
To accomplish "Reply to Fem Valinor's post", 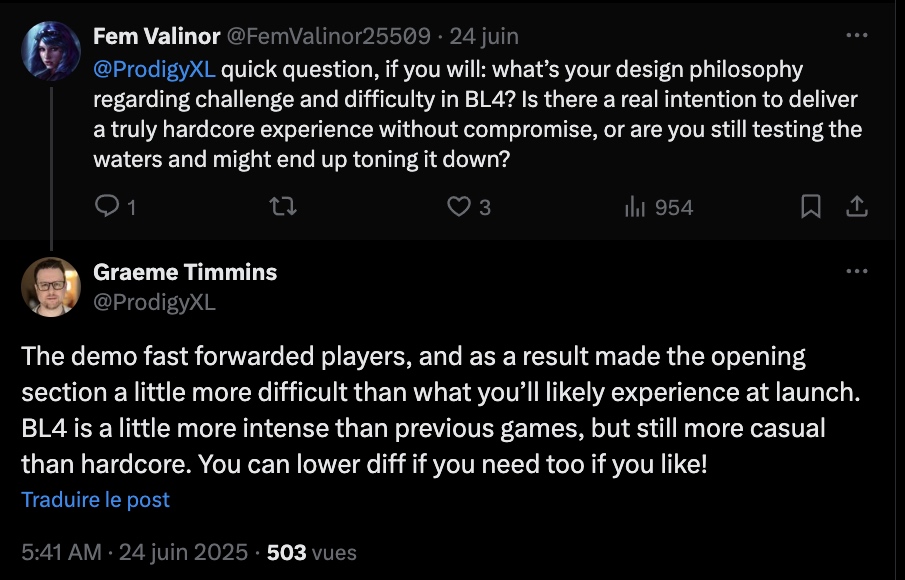I will coord(115,206).
